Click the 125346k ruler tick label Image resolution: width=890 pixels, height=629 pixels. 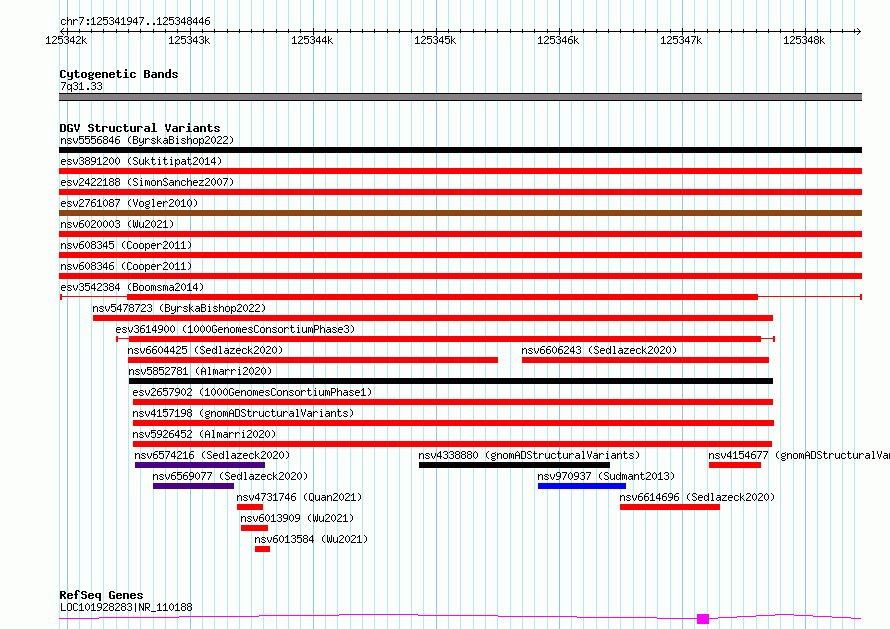tap(559, 40)
